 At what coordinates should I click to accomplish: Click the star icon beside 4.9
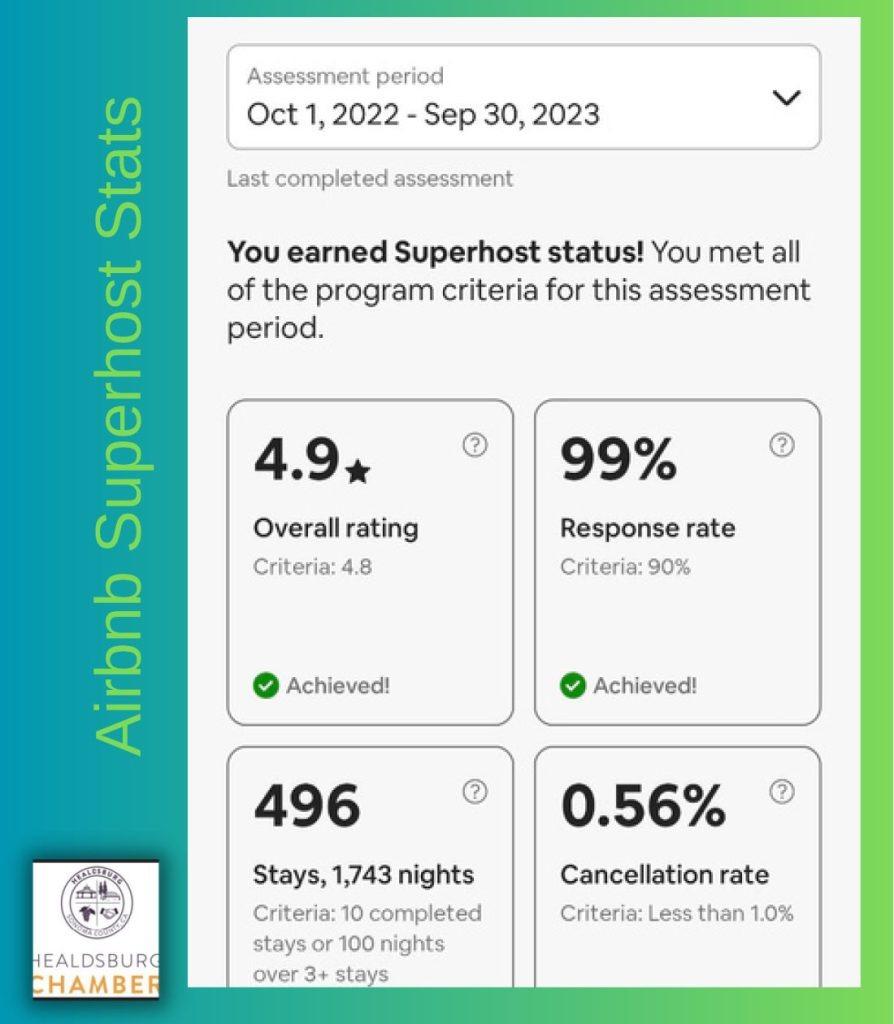pos(356,472)
